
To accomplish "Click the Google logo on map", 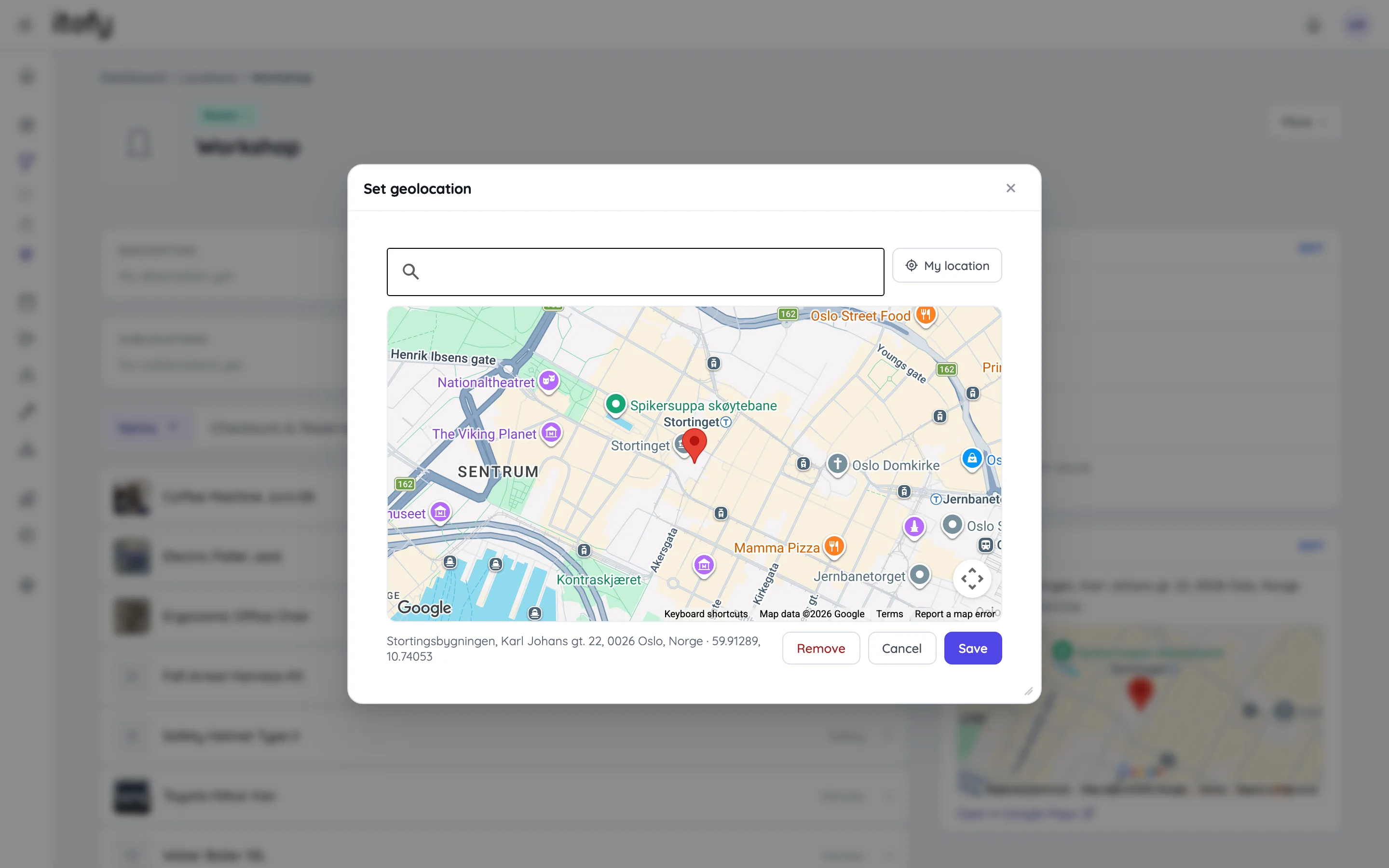I will click(x=424, y=608).
